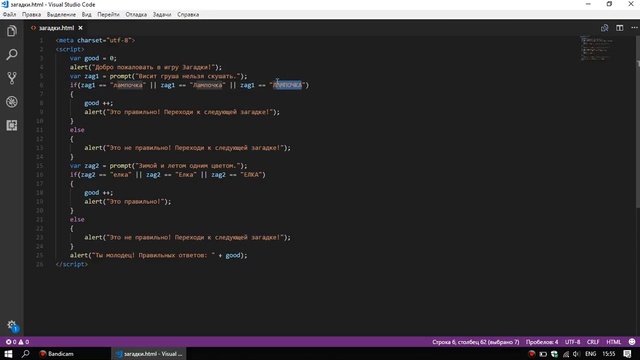This screenshot has width=640, height=360.
Task: Switch the ENG input language indicator
Action: [x=591, y=353]
